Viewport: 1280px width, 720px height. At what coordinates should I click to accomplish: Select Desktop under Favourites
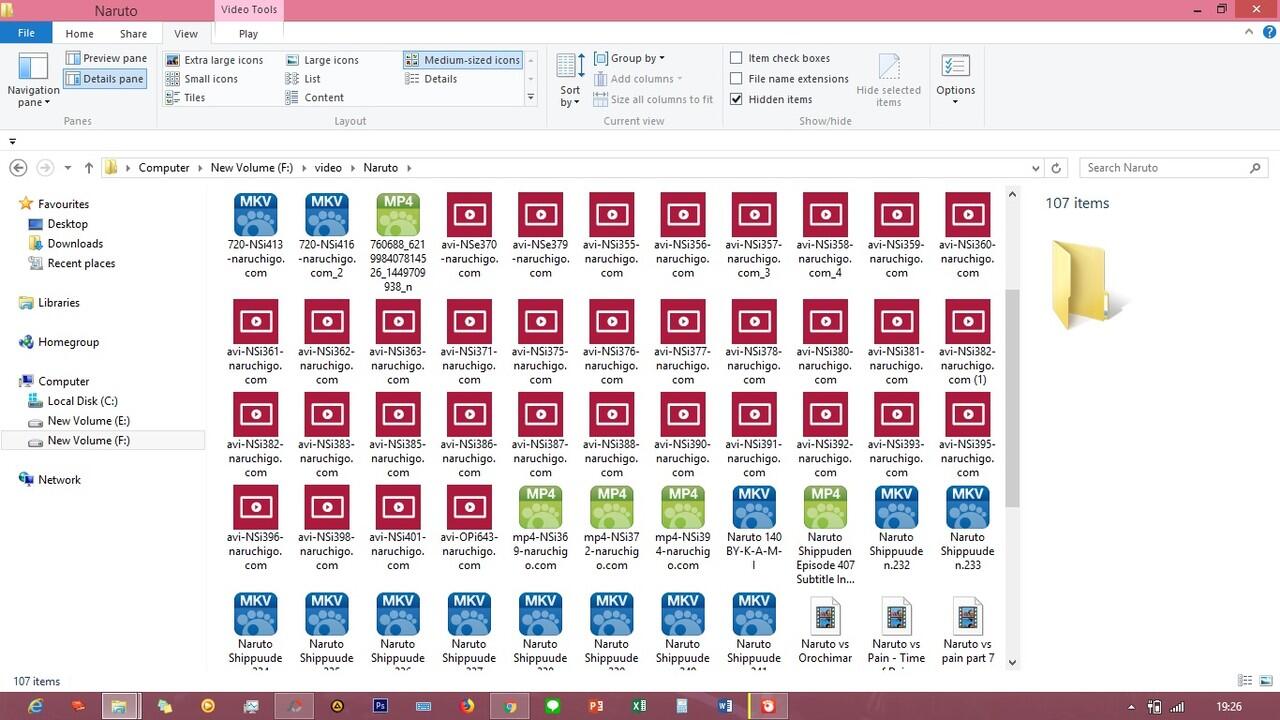pos(67,224)
